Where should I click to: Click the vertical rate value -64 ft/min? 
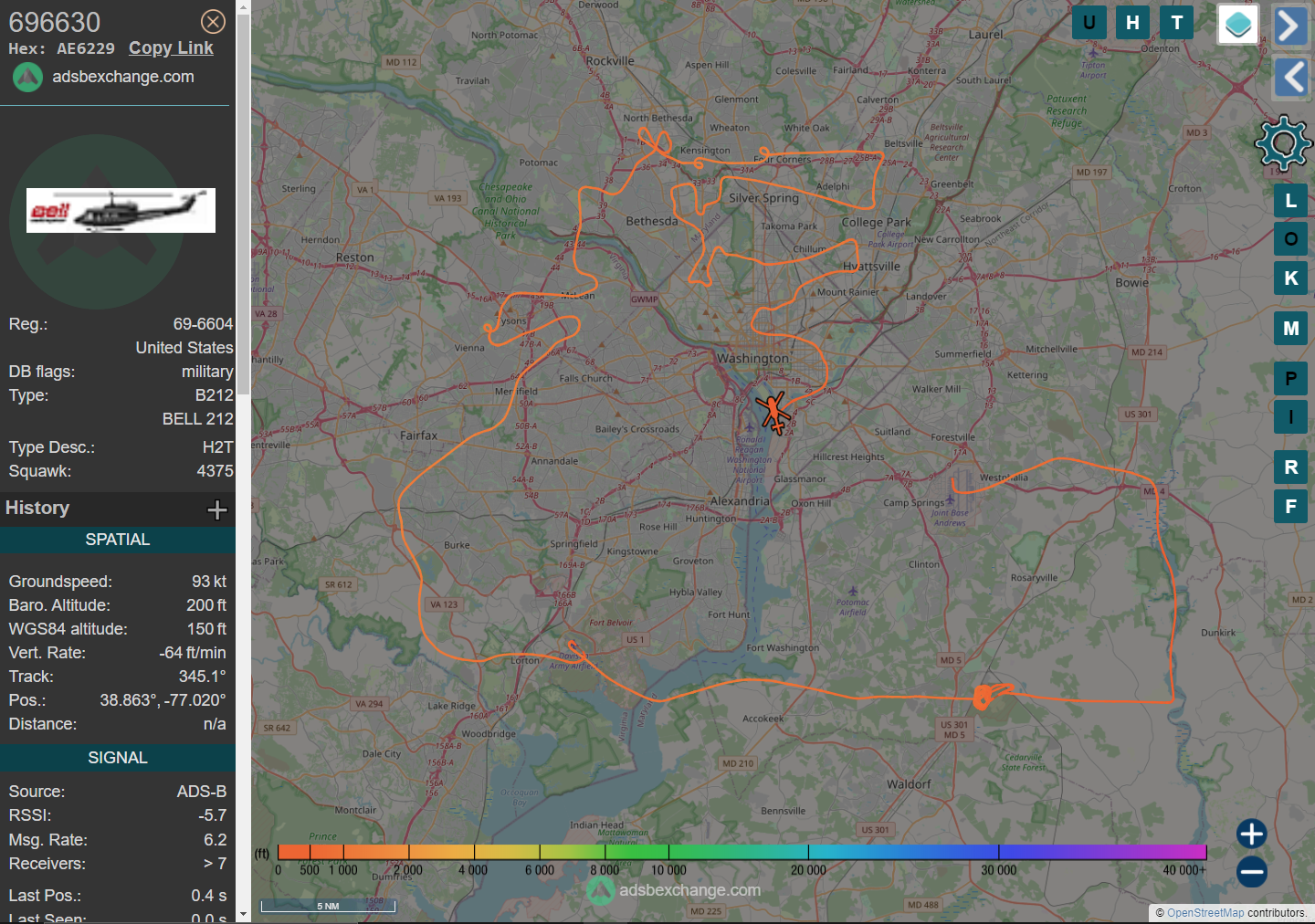[193, 653]
